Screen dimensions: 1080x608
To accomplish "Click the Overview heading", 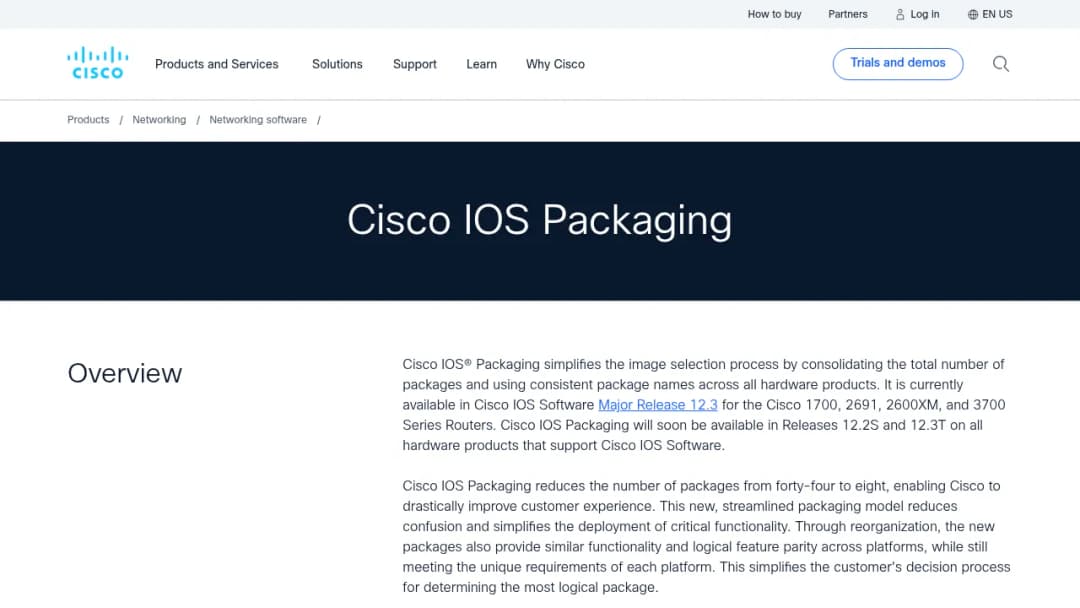I will coord(125,373).
